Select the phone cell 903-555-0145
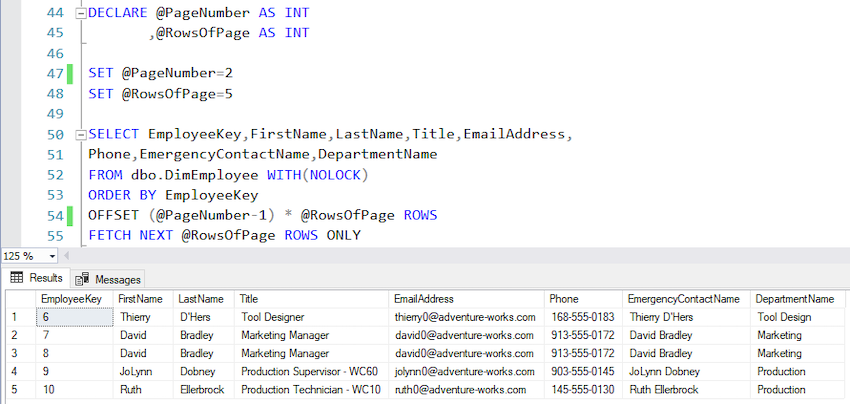 tap(583, 372)
